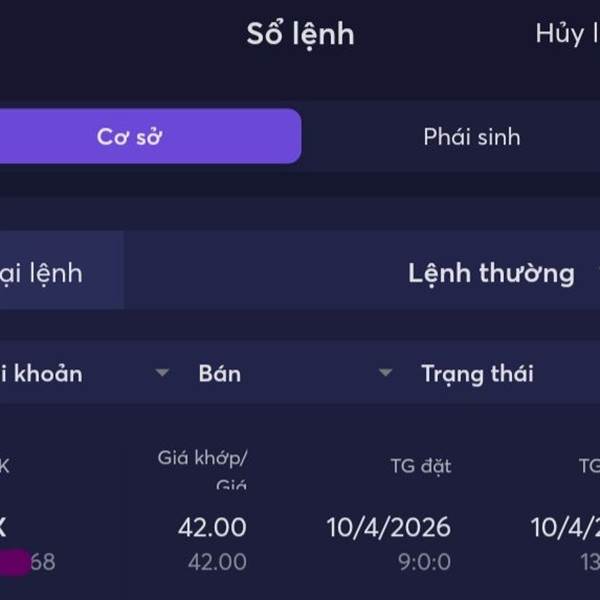Open the Bán side filter dropdown
600x600 pixels.
[x=220, y=374]
